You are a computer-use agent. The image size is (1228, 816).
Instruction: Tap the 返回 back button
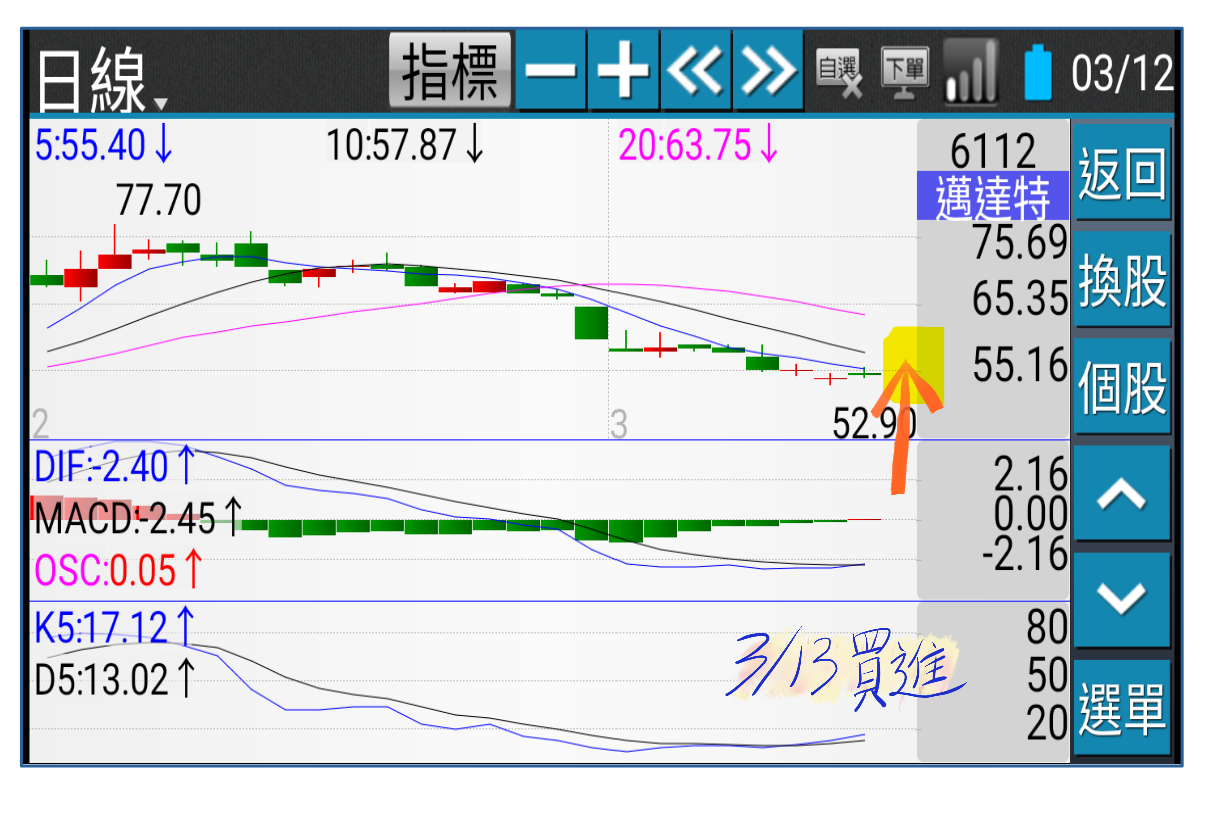tap(1121, 174)
